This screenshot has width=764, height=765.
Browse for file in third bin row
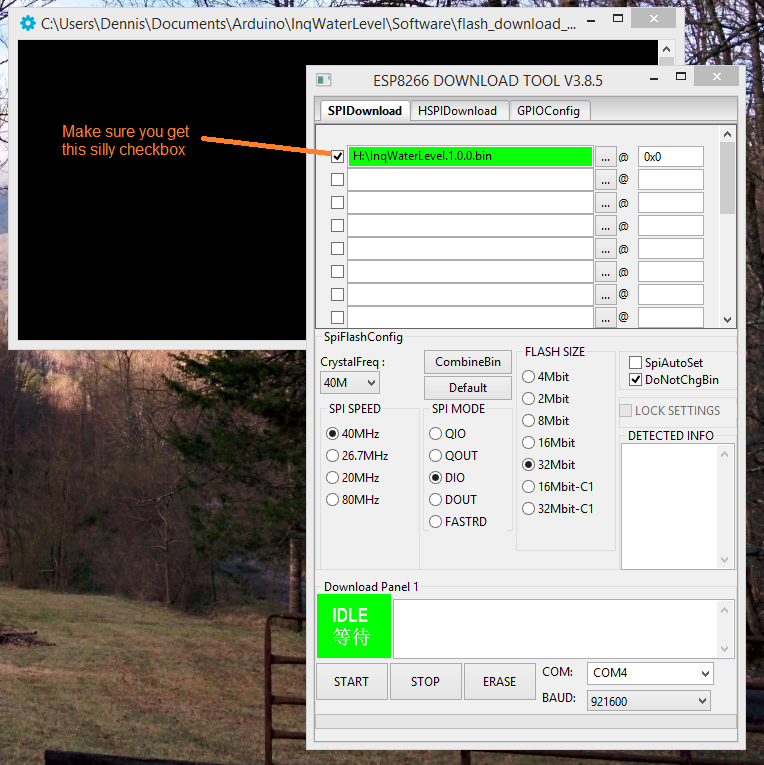click(x=605, y=203)
